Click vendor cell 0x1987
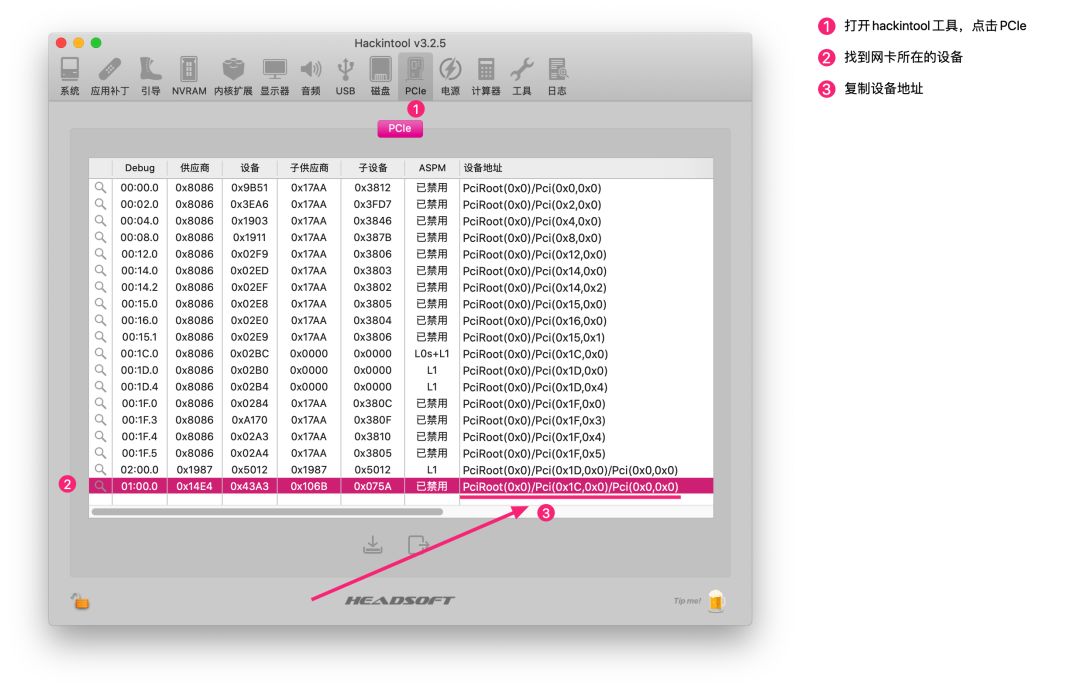 [194, 469]
